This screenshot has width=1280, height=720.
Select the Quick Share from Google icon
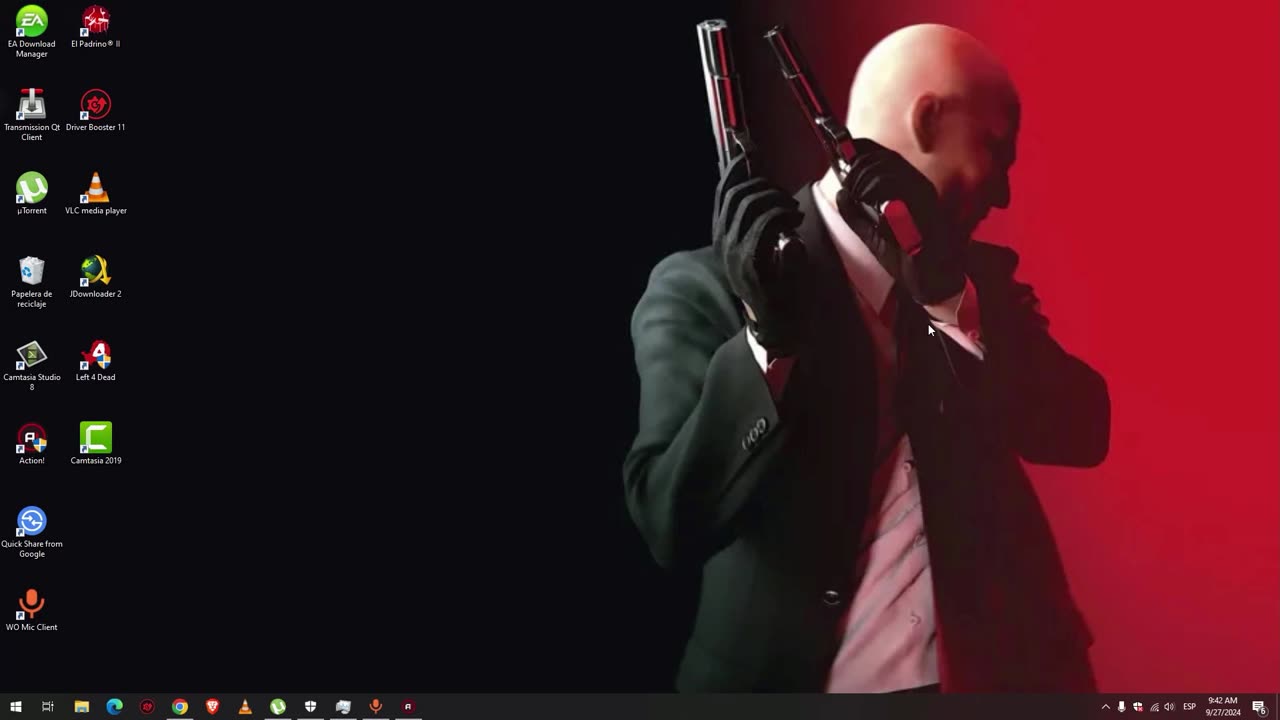coord(31,532)
